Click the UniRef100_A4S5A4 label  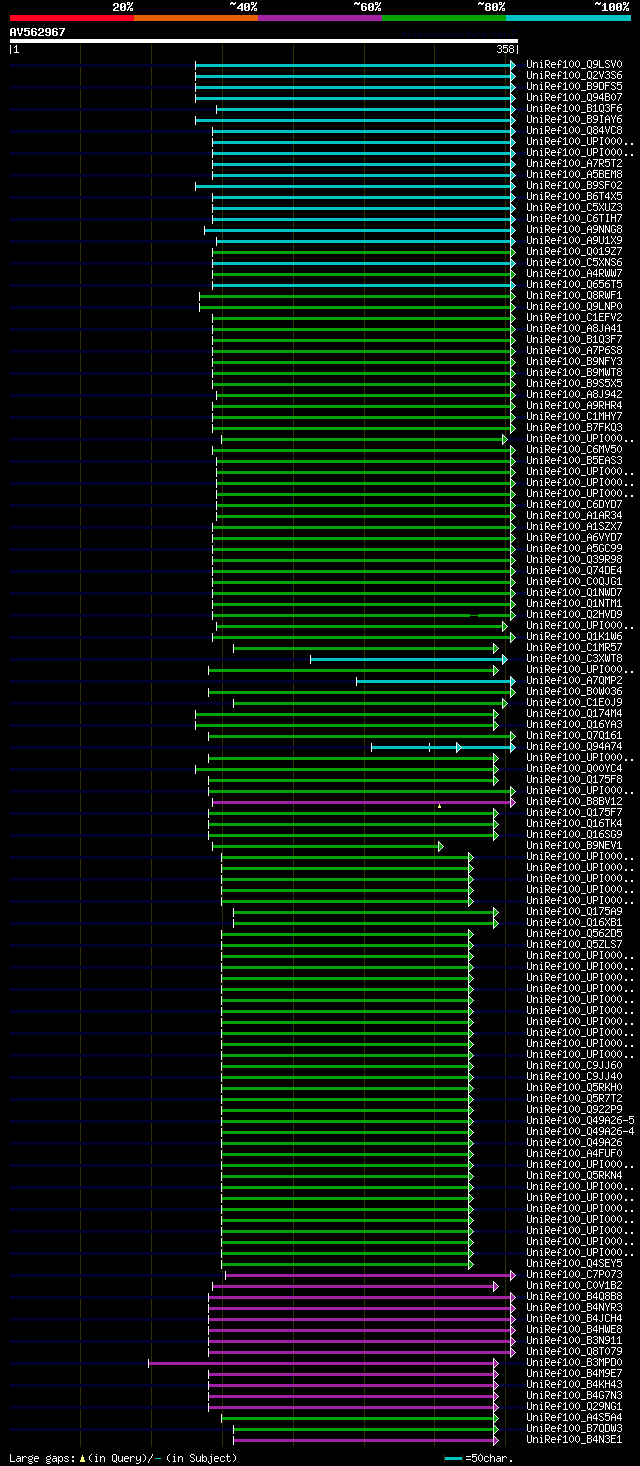(574, 1418)
